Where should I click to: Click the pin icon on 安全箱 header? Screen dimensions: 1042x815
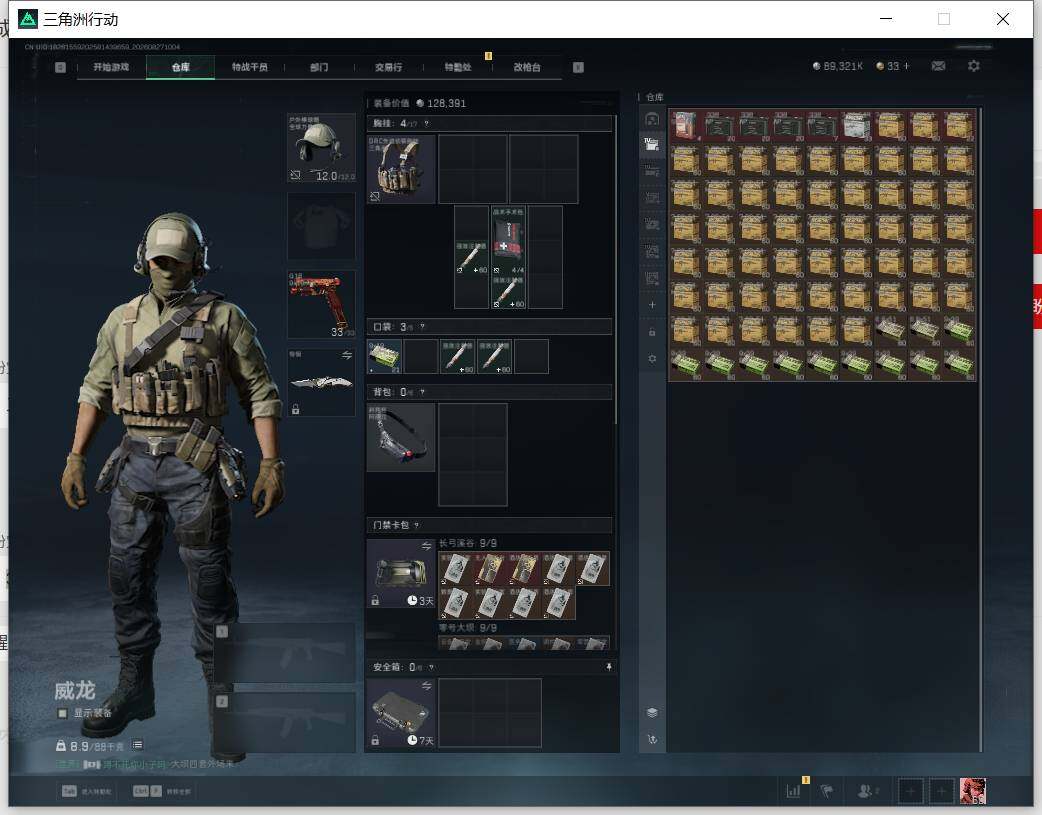click(609, 667)
